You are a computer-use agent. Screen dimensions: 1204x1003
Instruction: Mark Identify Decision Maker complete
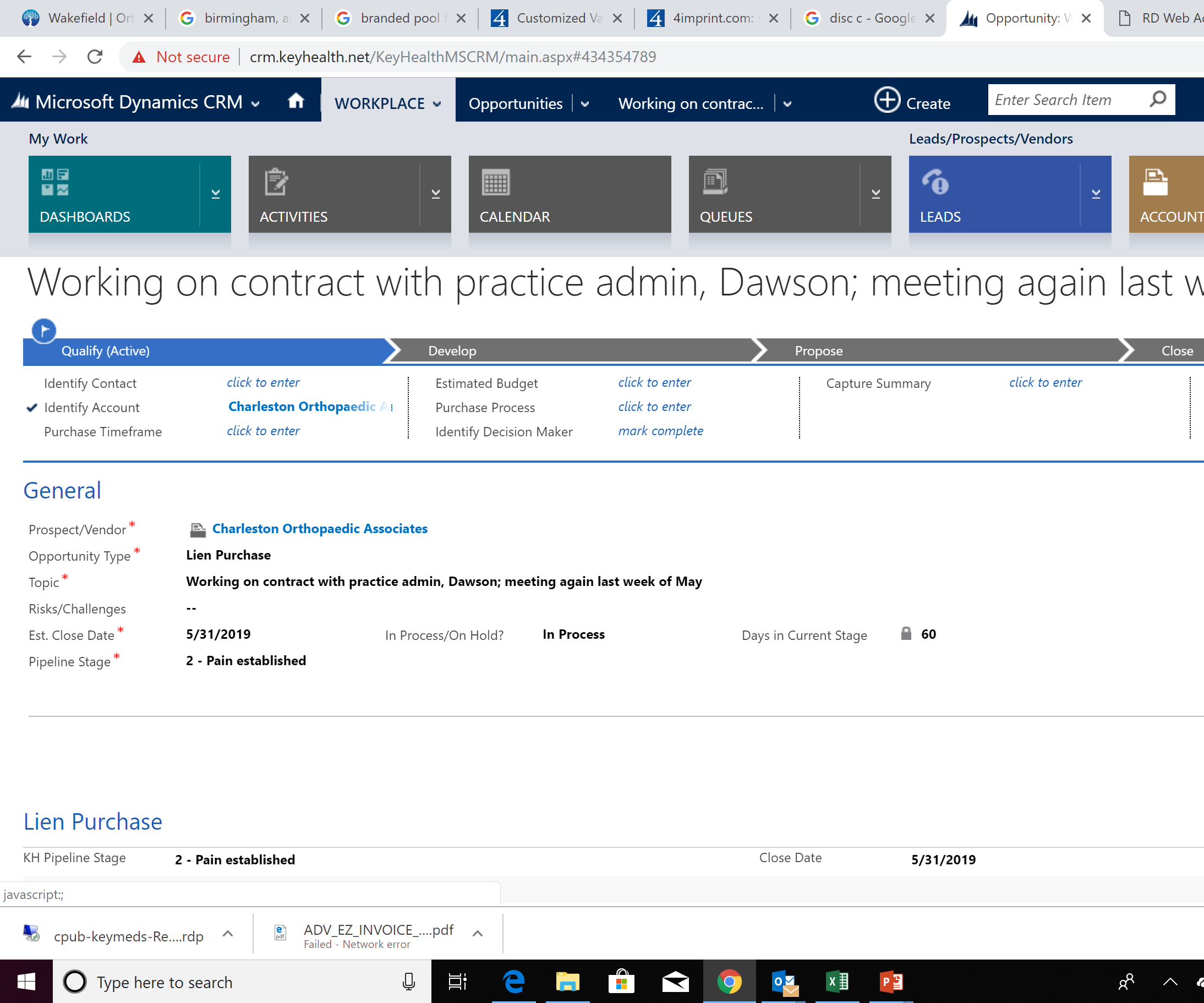tap(660, 430)
